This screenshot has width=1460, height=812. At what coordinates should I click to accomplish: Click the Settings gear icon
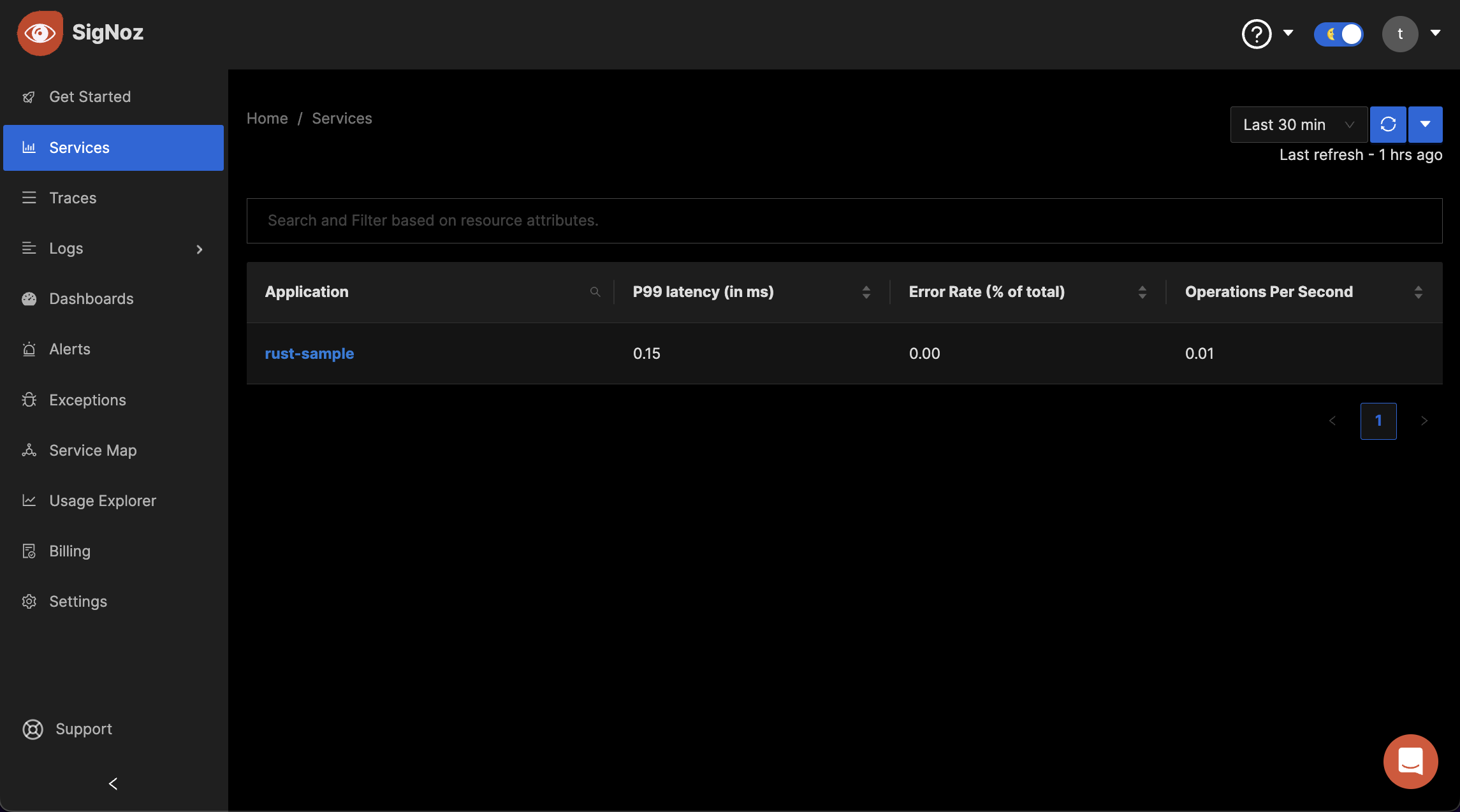(29, 602)
